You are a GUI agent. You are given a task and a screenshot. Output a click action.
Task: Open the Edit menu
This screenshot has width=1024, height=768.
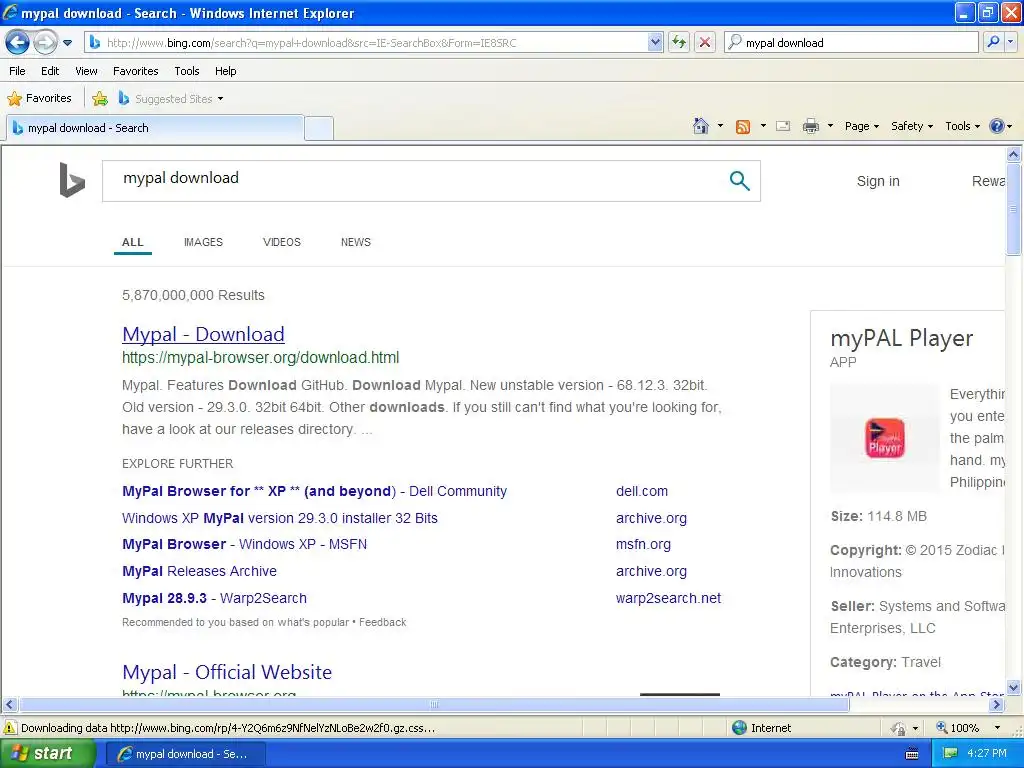[50, 71]
